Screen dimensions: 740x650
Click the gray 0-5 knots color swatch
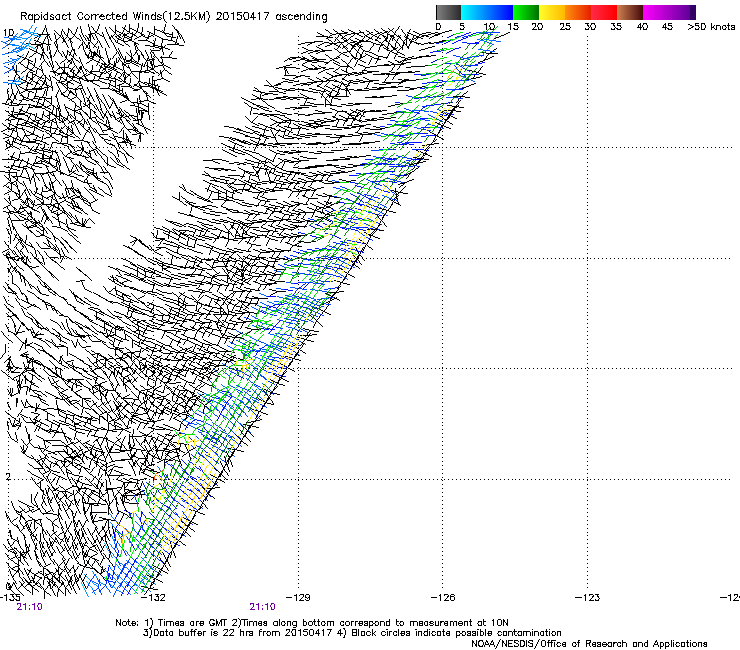(x=448, y=12)
